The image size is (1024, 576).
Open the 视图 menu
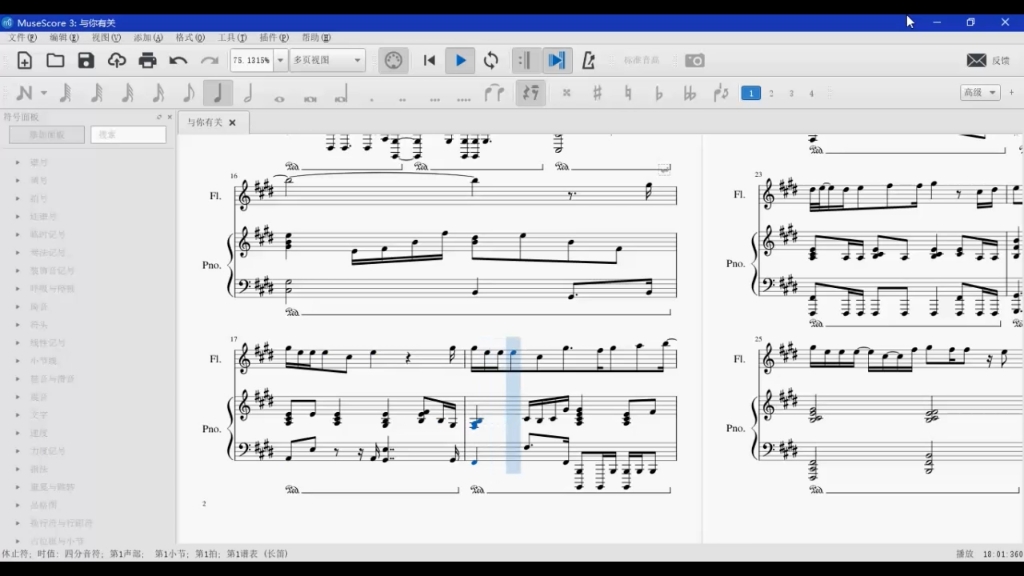tap(106, 38)
